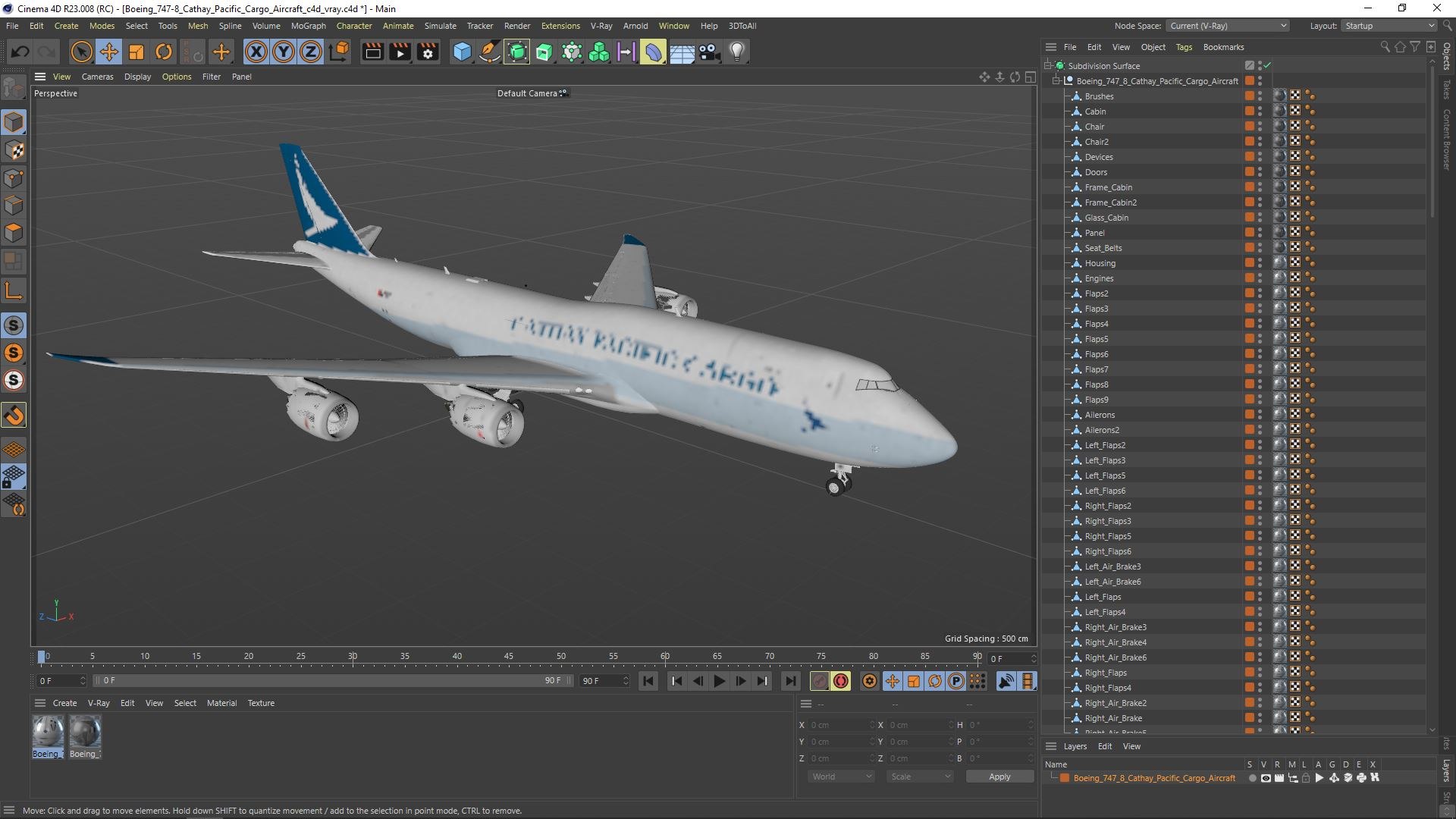Screen dimensions: 1456x819
Task: Select the Glass_Cabin object
Action: click(1106, 218)
